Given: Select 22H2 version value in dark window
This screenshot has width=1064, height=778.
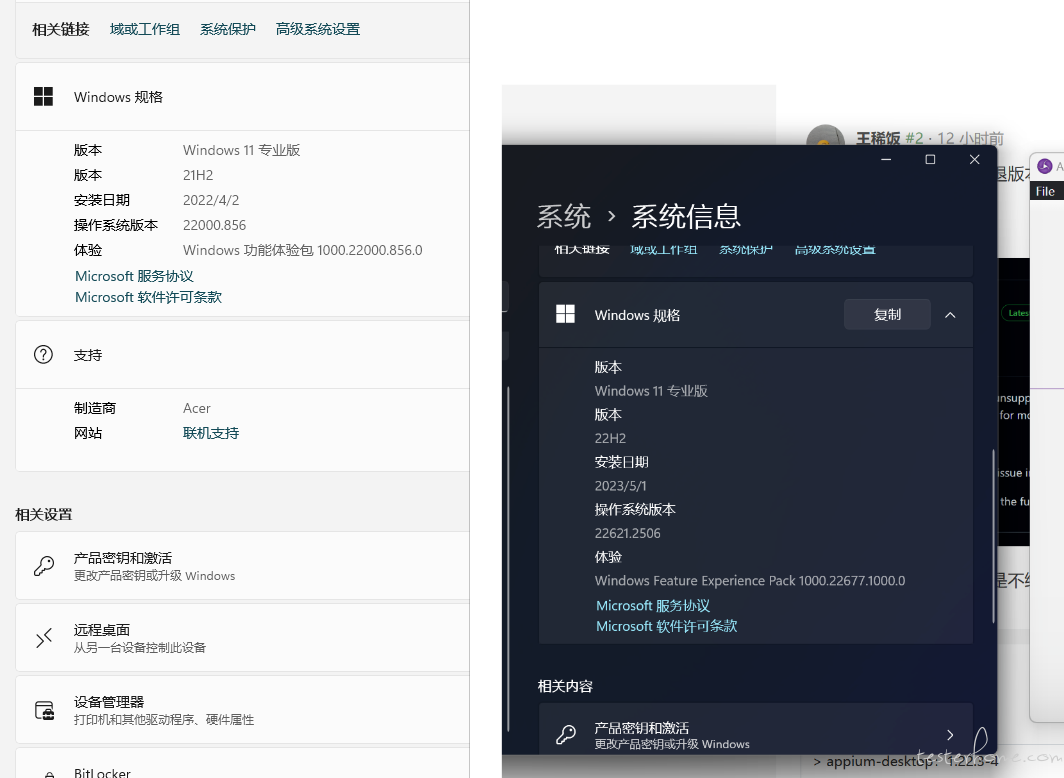Looking at the screenshot, I should [610, 438].
